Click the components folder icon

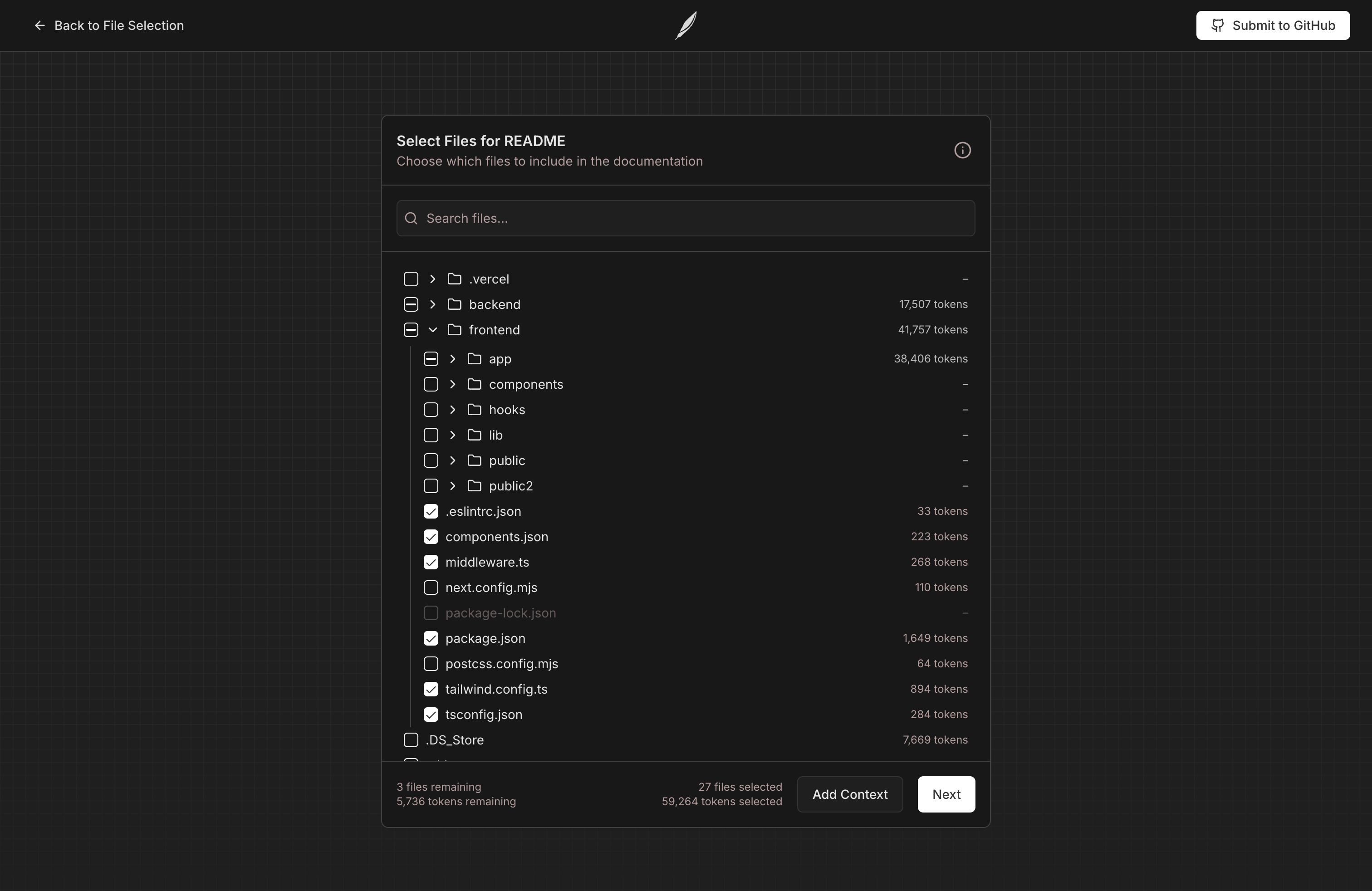click(x=475, y=384)
